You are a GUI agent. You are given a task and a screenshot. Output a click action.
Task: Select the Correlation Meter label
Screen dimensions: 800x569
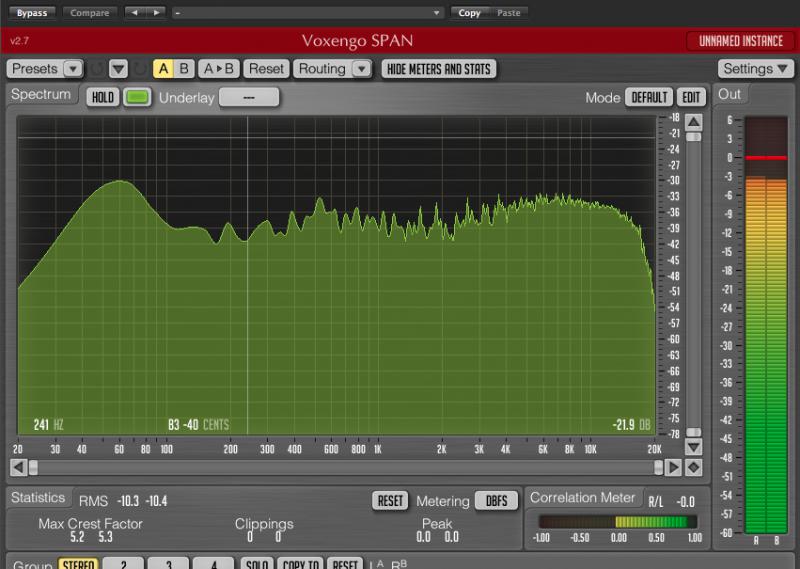pyautogui.click(x=582, y=498)
